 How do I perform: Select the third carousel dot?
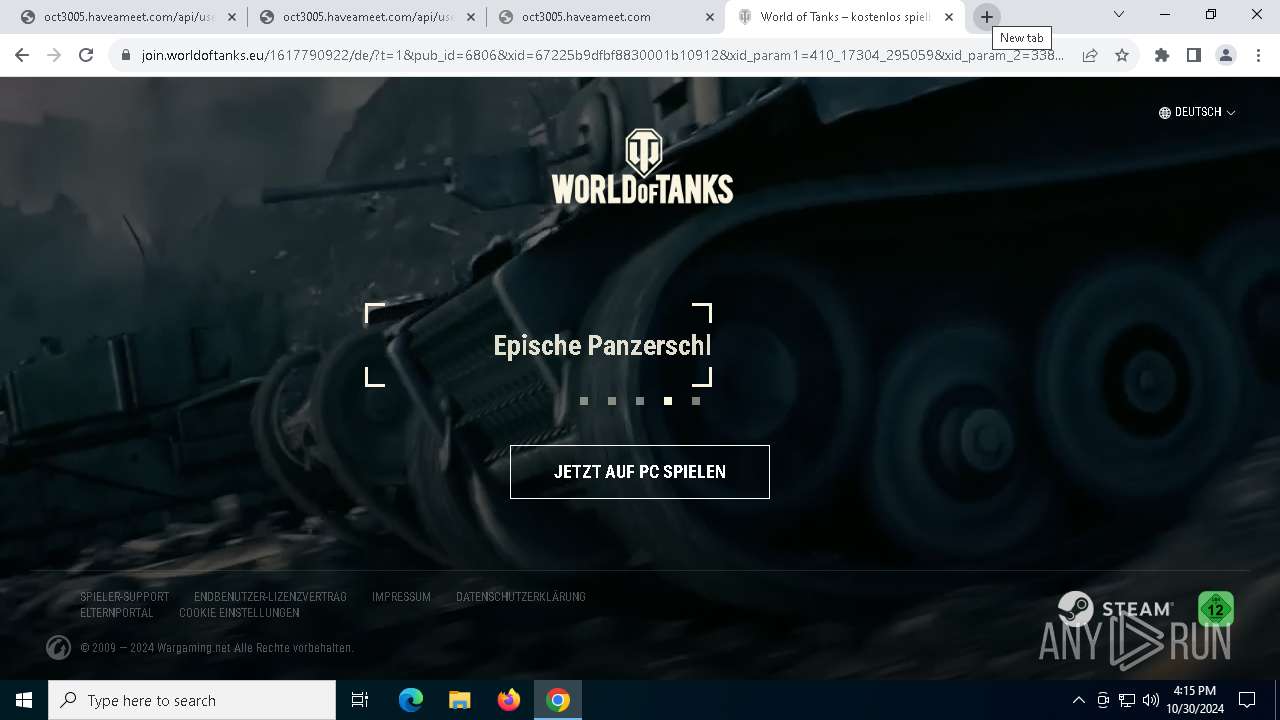640,401
